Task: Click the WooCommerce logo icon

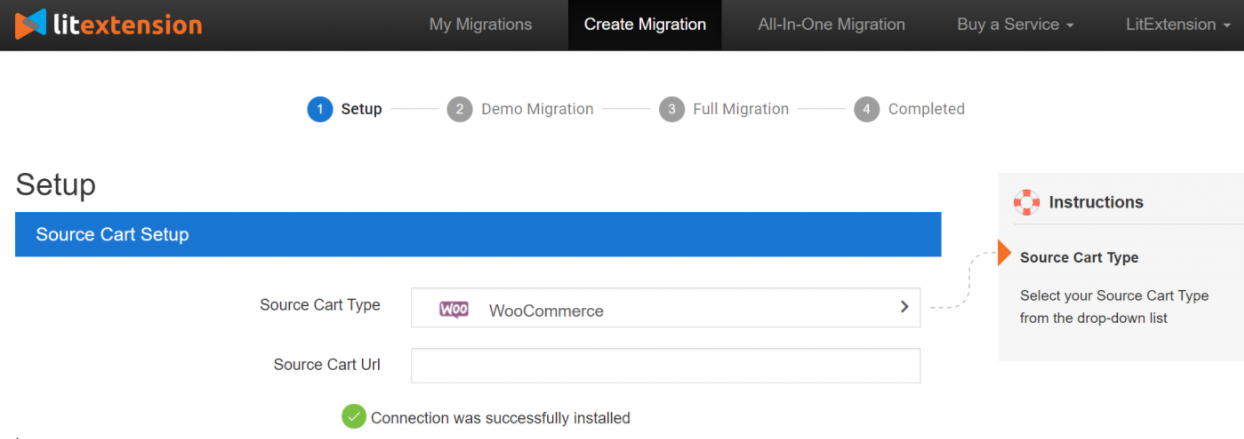Action: click(x=454, y=309)
